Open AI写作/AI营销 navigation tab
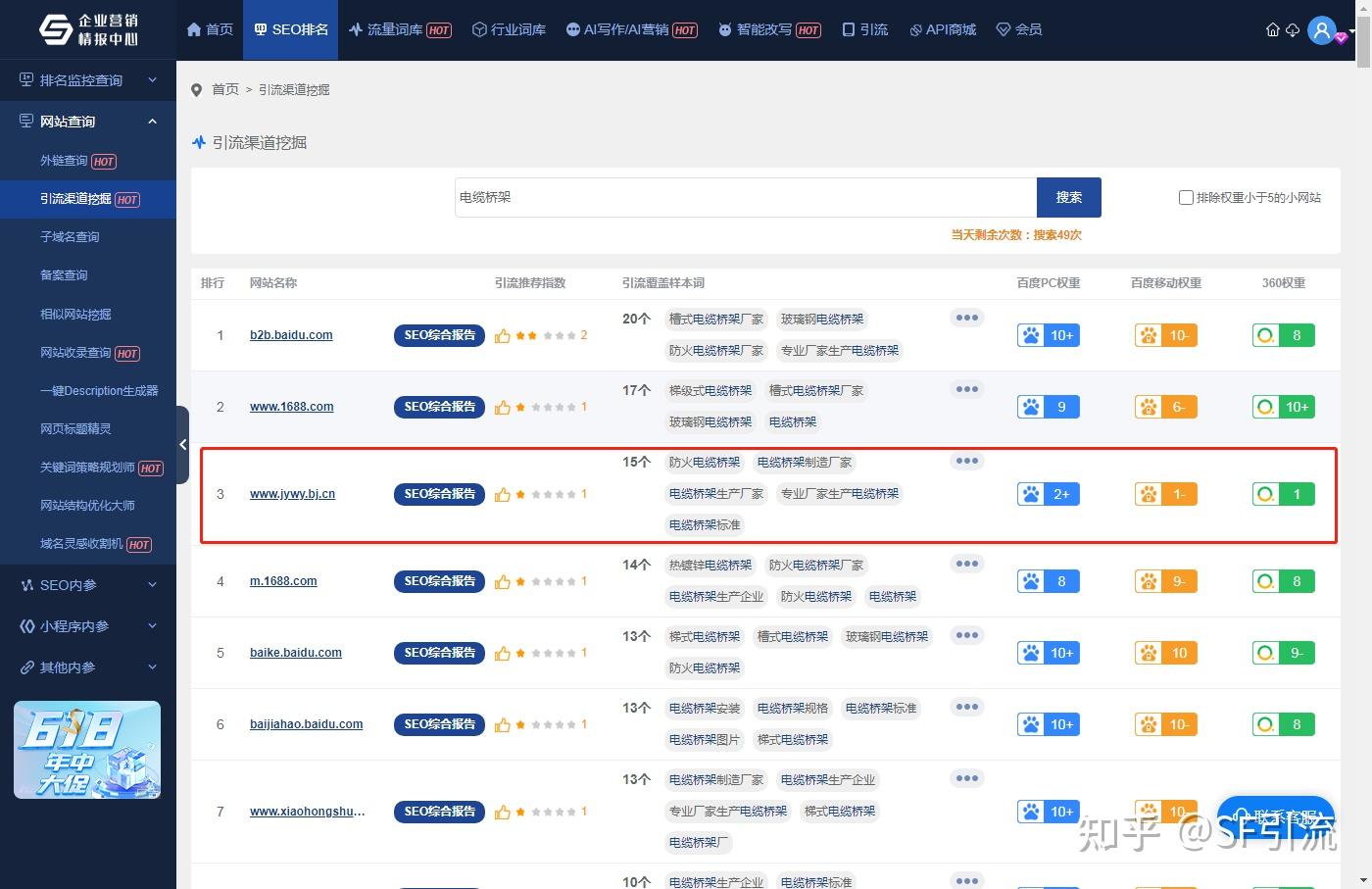Viewport: 1372px width, 889px height. tap(631, 29)
